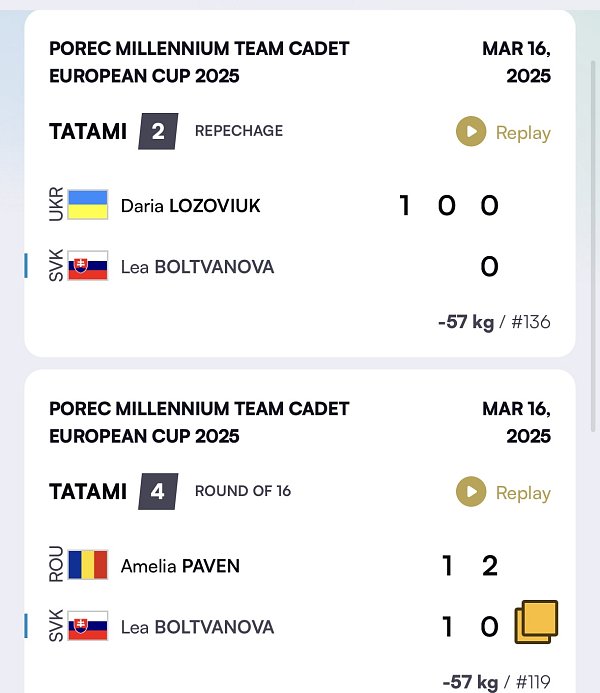Image resolution: width=600 pixels, height=693 pixels.
Task: Click the Romania flag beside Amelia Paven
Action: tap(88, 565)
